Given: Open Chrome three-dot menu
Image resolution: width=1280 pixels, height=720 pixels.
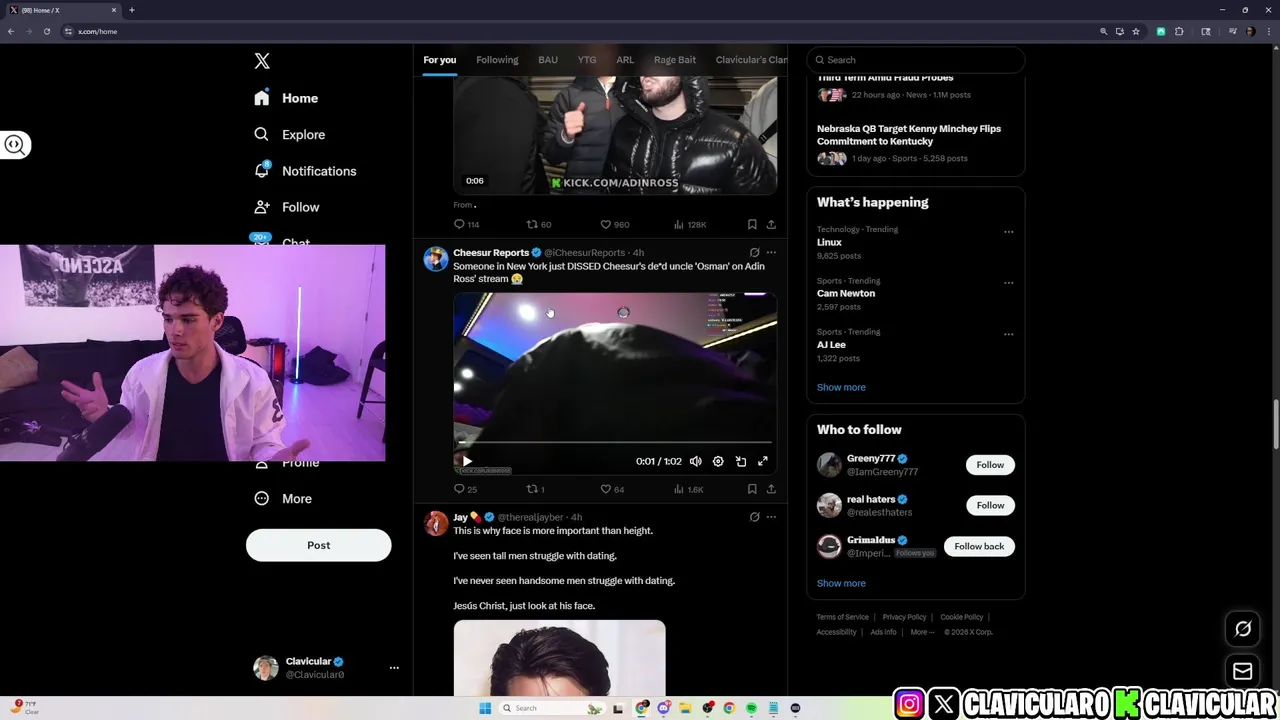Looking at the screenshot, I should [x=1268, y=31].
